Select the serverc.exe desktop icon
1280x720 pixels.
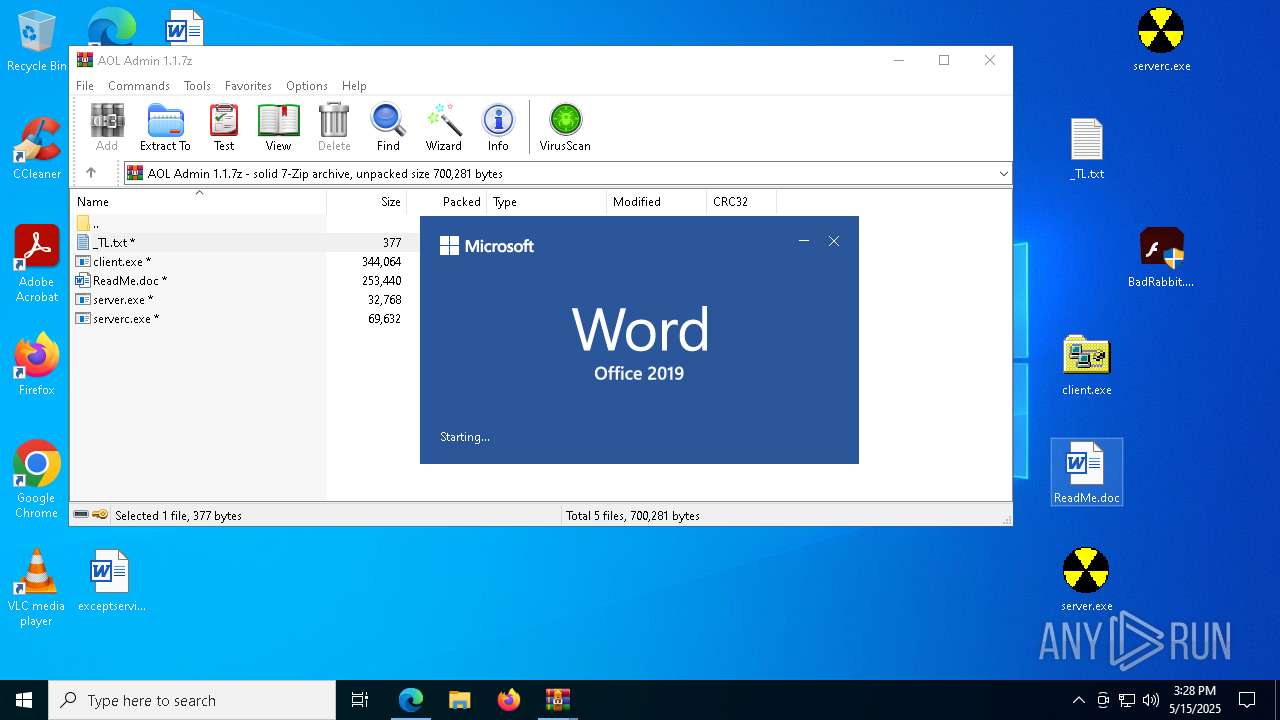[x=1161, y=41]
